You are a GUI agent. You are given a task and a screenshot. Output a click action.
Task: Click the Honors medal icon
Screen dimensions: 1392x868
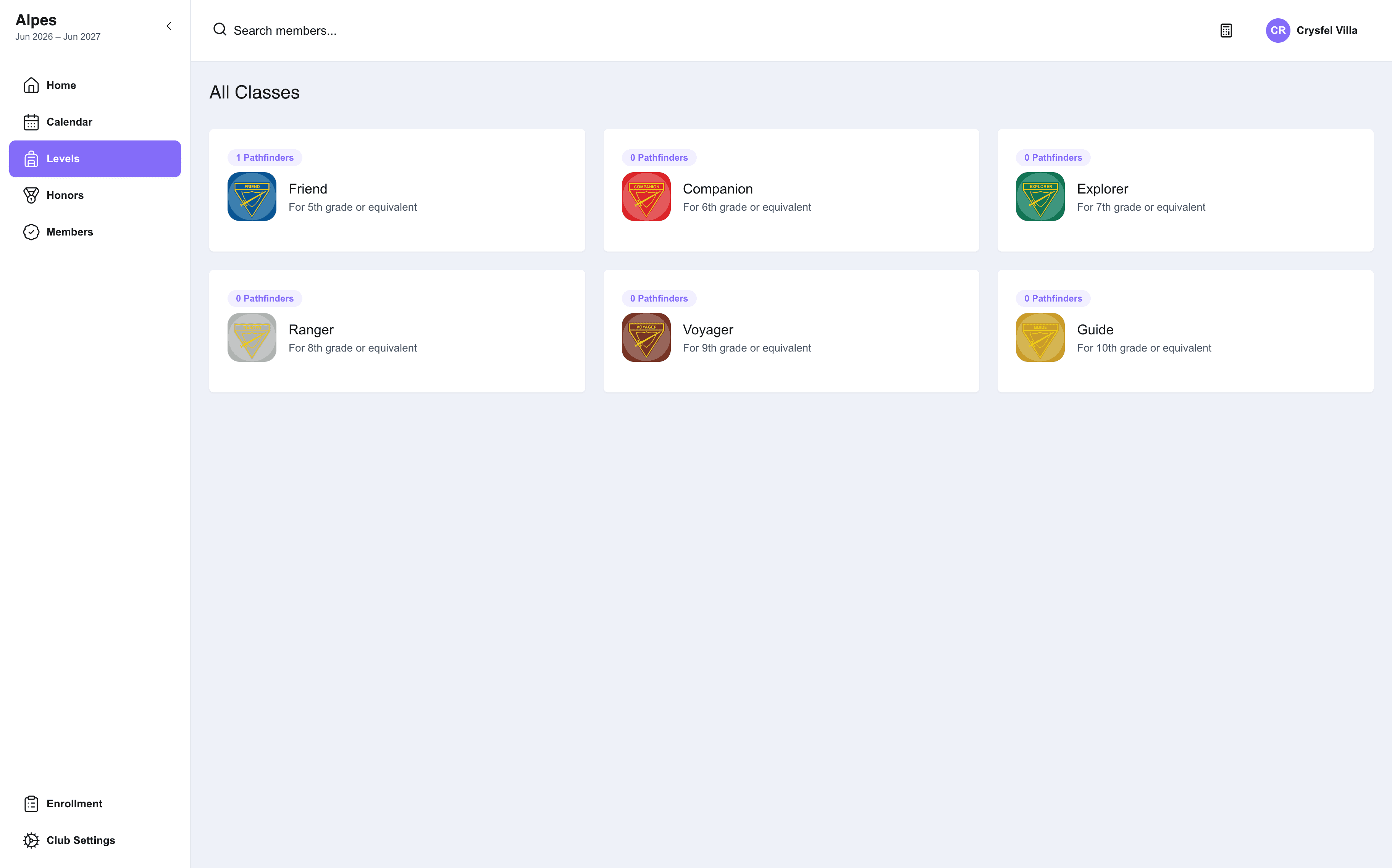pyautogui.click(x=31, y=195)
